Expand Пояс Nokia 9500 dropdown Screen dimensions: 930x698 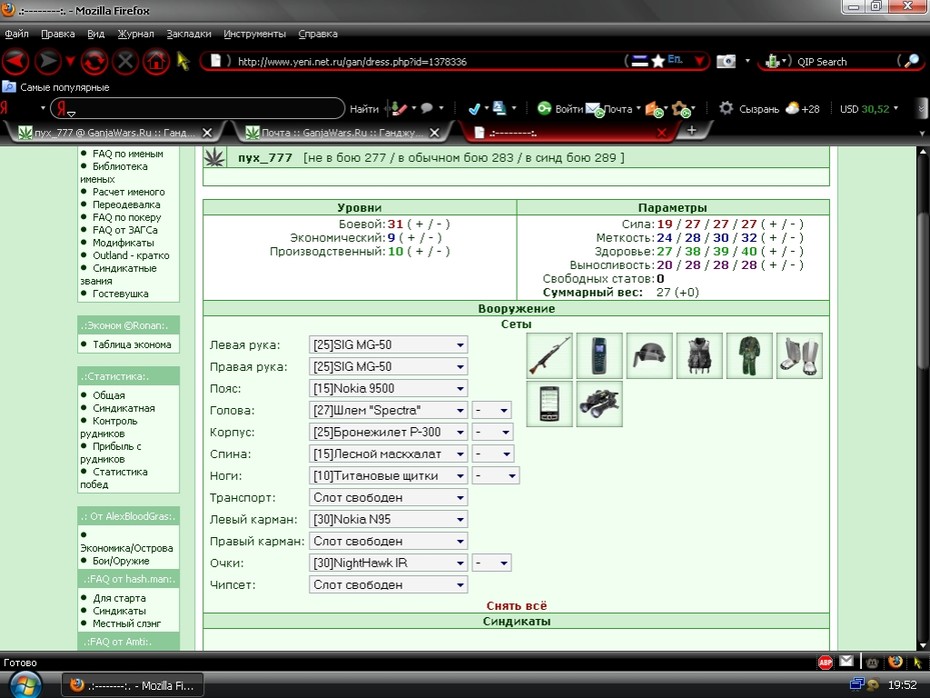click(x=388, y=388)
